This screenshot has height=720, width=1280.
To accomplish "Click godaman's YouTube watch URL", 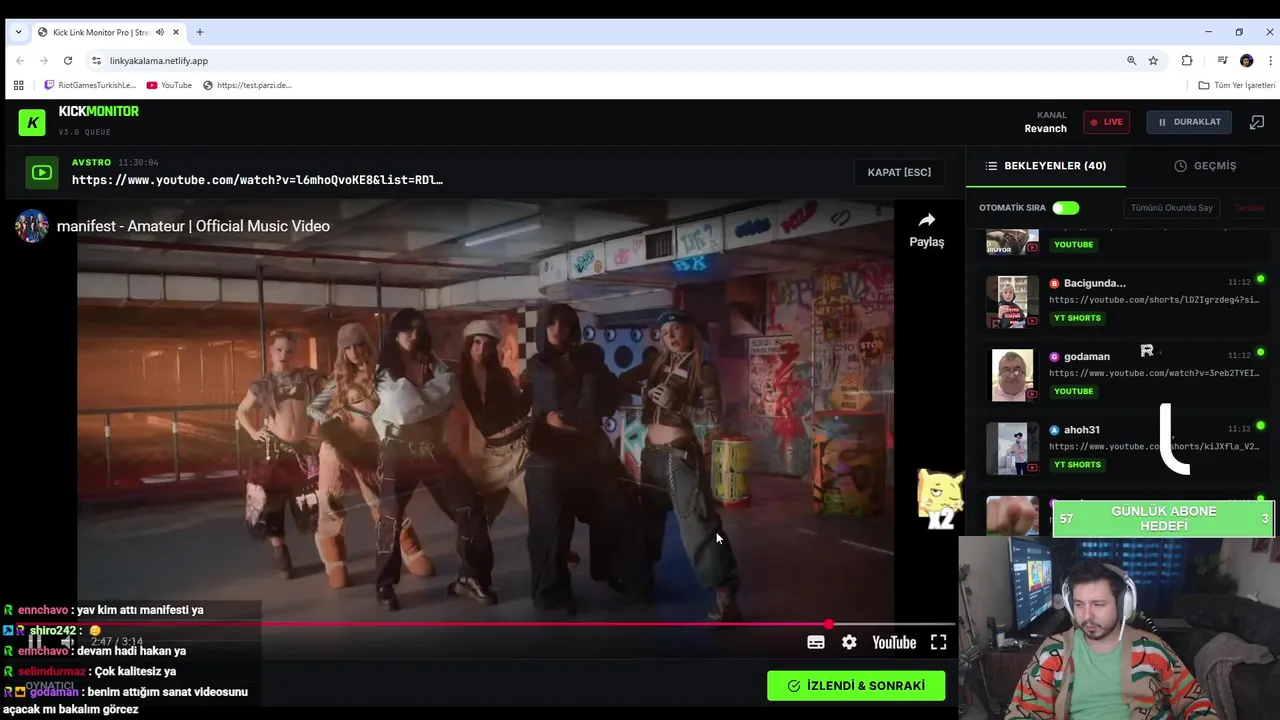I will (x=1154, y=373).
